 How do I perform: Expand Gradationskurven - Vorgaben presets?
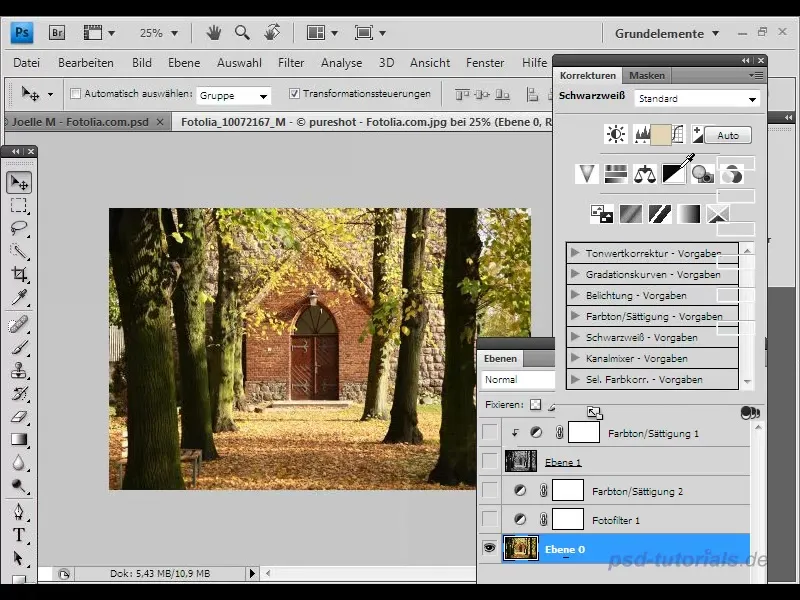click(575, 274)
